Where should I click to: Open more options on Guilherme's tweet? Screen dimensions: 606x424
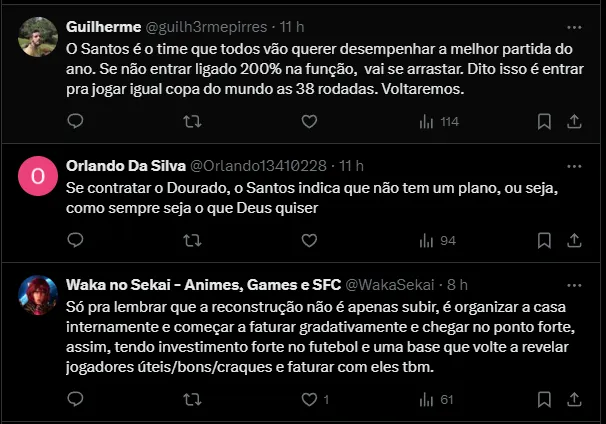574,27
